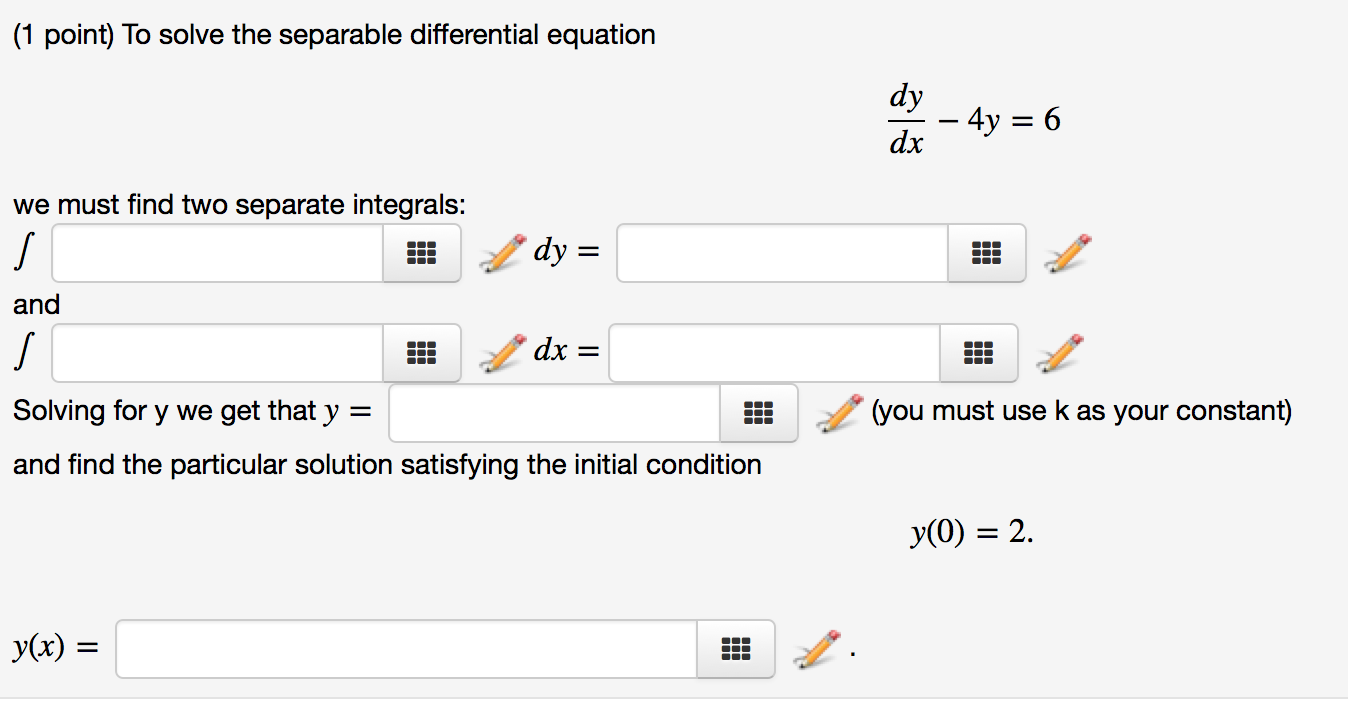This screenshot has height=706, width=1348.
Task: Click inside the dx integrand input box
Action: [215, 353]
